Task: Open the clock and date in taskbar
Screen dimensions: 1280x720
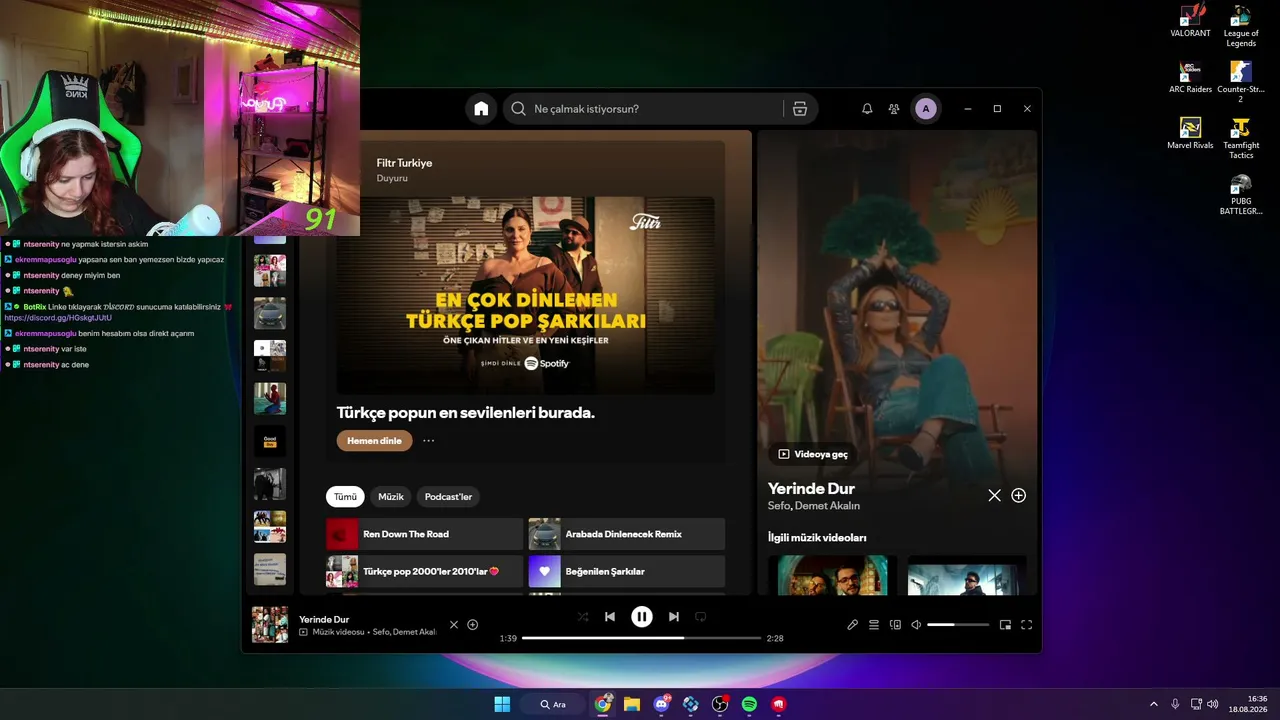Action: [x=1249, y=704]
